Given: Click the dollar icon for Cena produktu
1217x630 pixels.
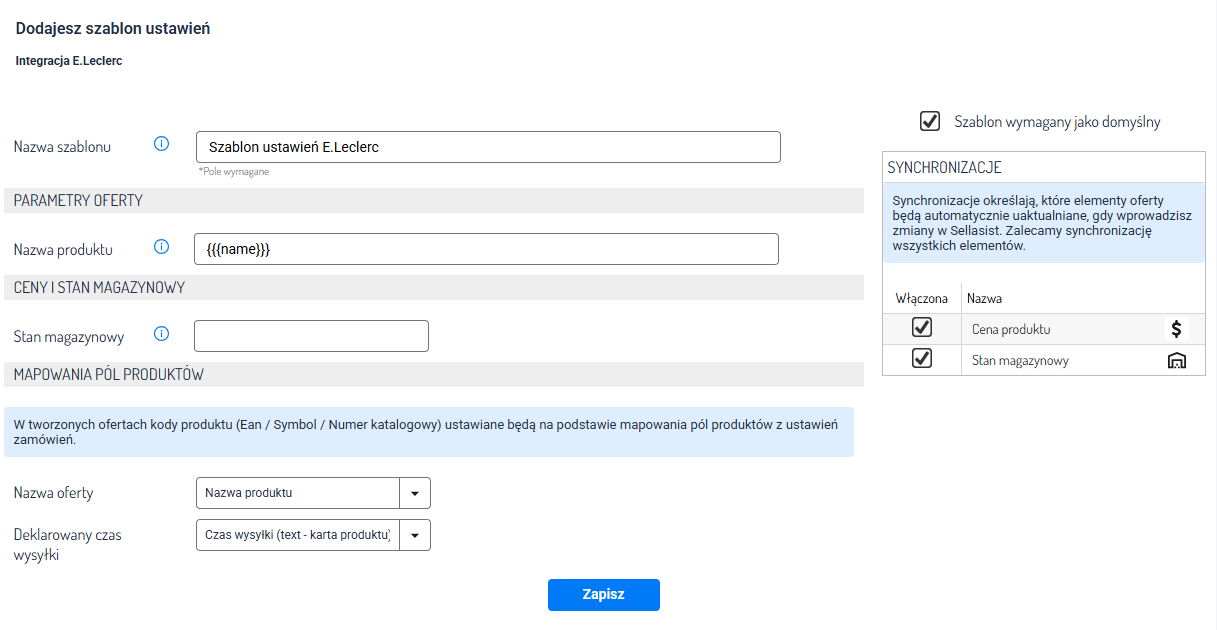Looking at the screenshot, I should (x=1176, y=328).
